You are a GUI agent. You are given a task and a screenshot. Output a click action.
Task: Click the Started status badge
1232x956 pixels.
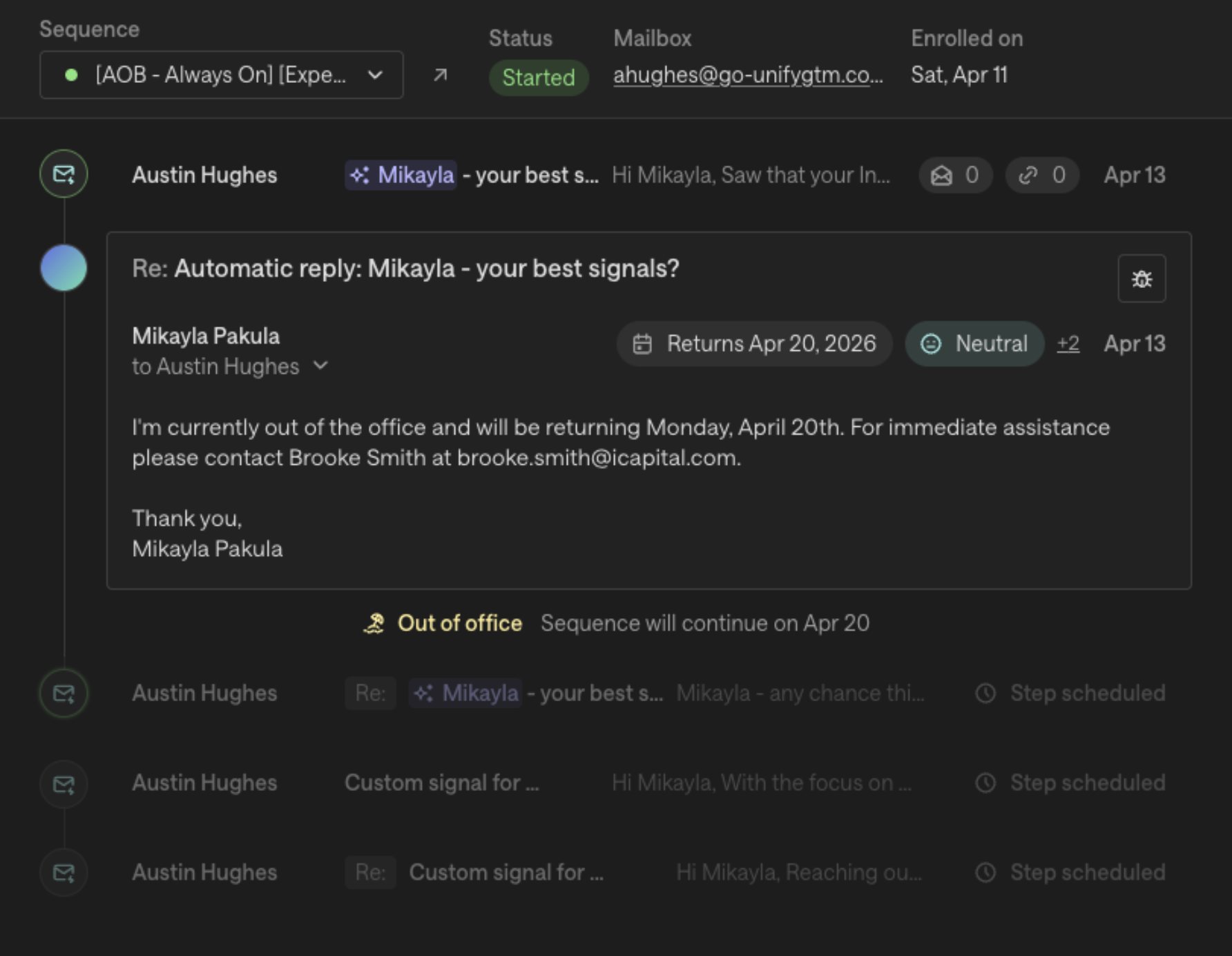(539, 77)
